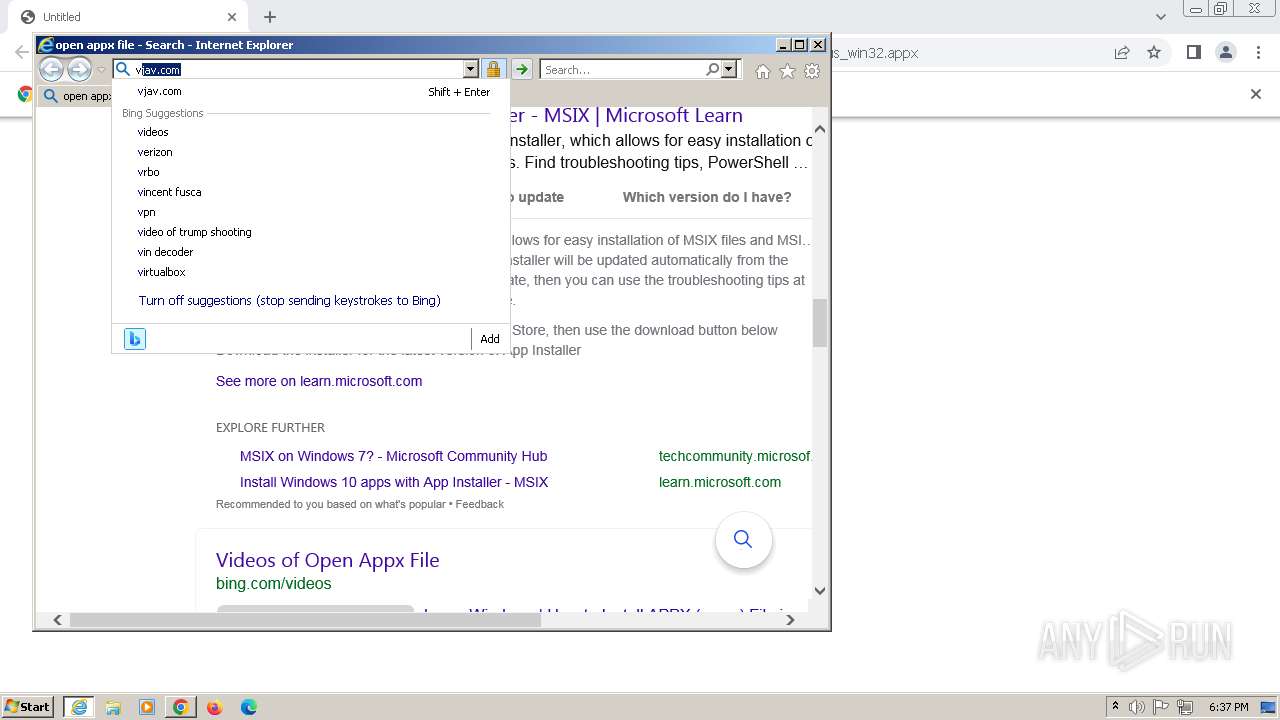1280x720 pixels.
Task: Bookmark this page with Chrome's star icon
Action: pos(1154,52)
